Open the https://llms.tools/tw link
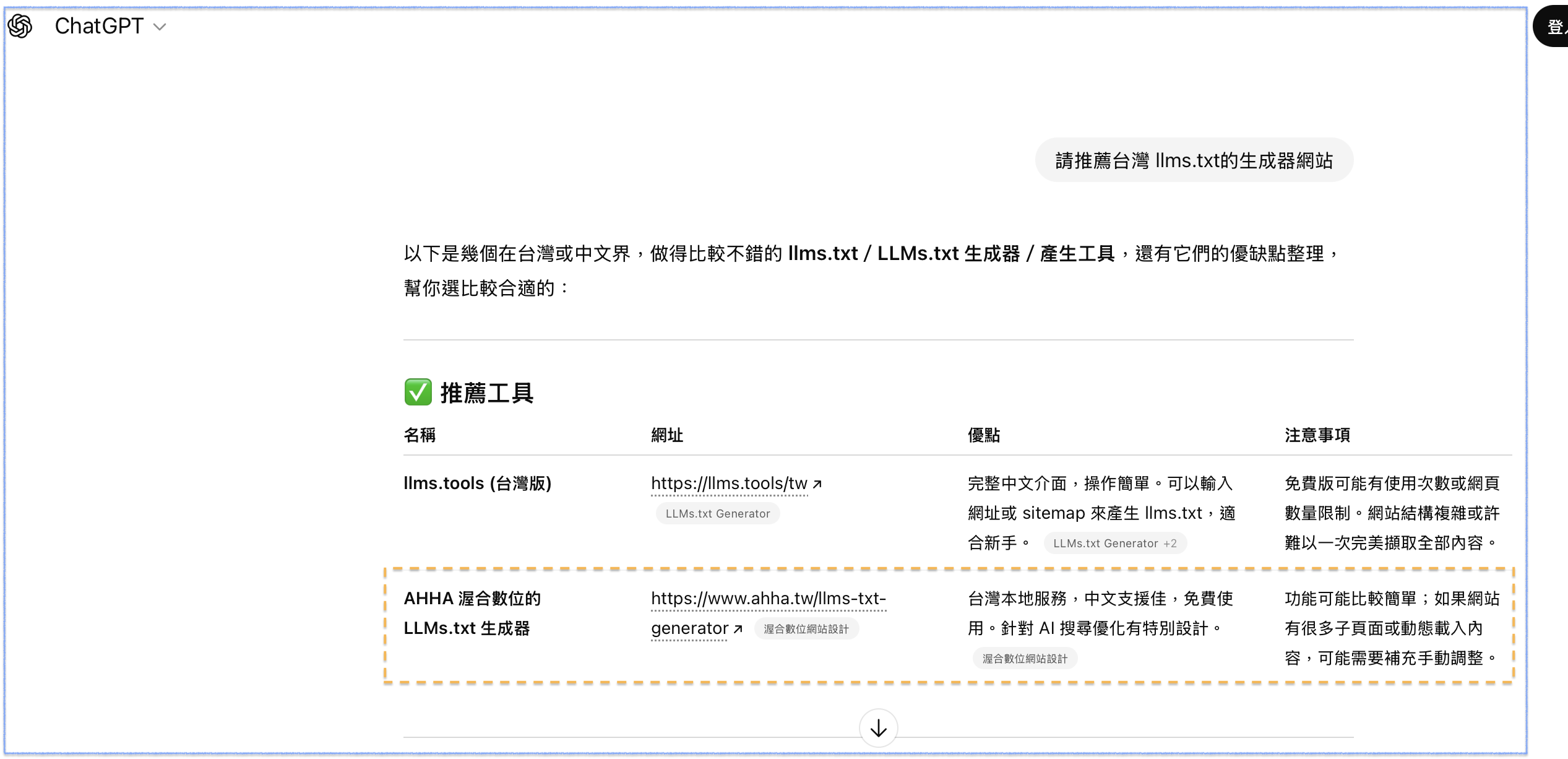Screen dimensions: 1568x759 728,484
